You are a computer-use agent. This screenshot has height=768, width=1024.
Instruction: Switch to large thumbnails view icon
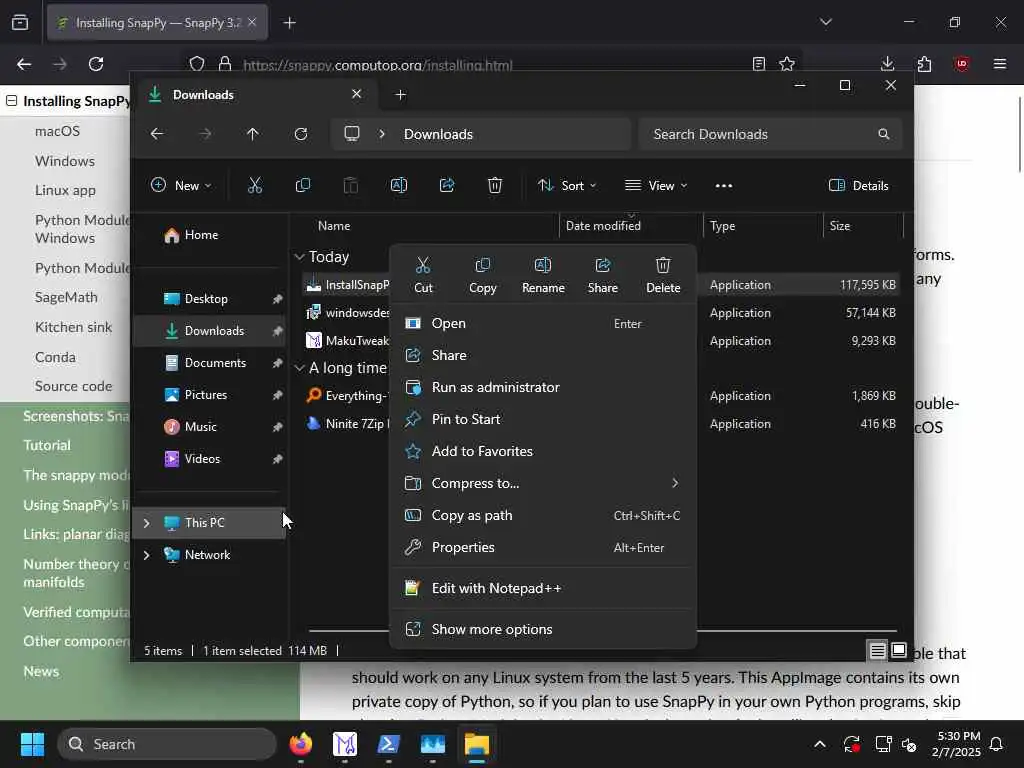899,650
